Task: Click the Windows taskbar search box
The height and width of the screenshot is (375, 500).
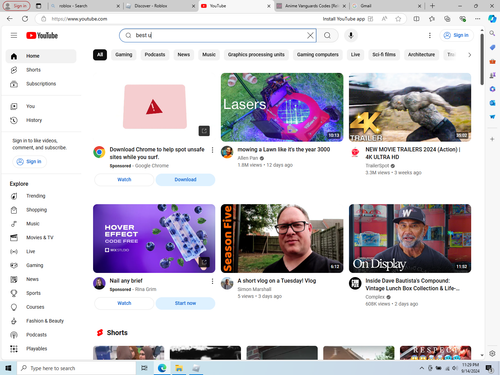Action: 77,368
